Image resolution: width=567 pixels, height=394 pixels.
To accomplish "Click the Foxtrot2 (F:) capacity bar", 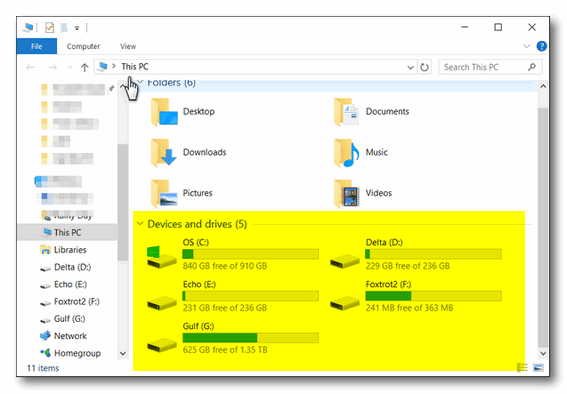I will pyautogui.click(x=433, y=296).
